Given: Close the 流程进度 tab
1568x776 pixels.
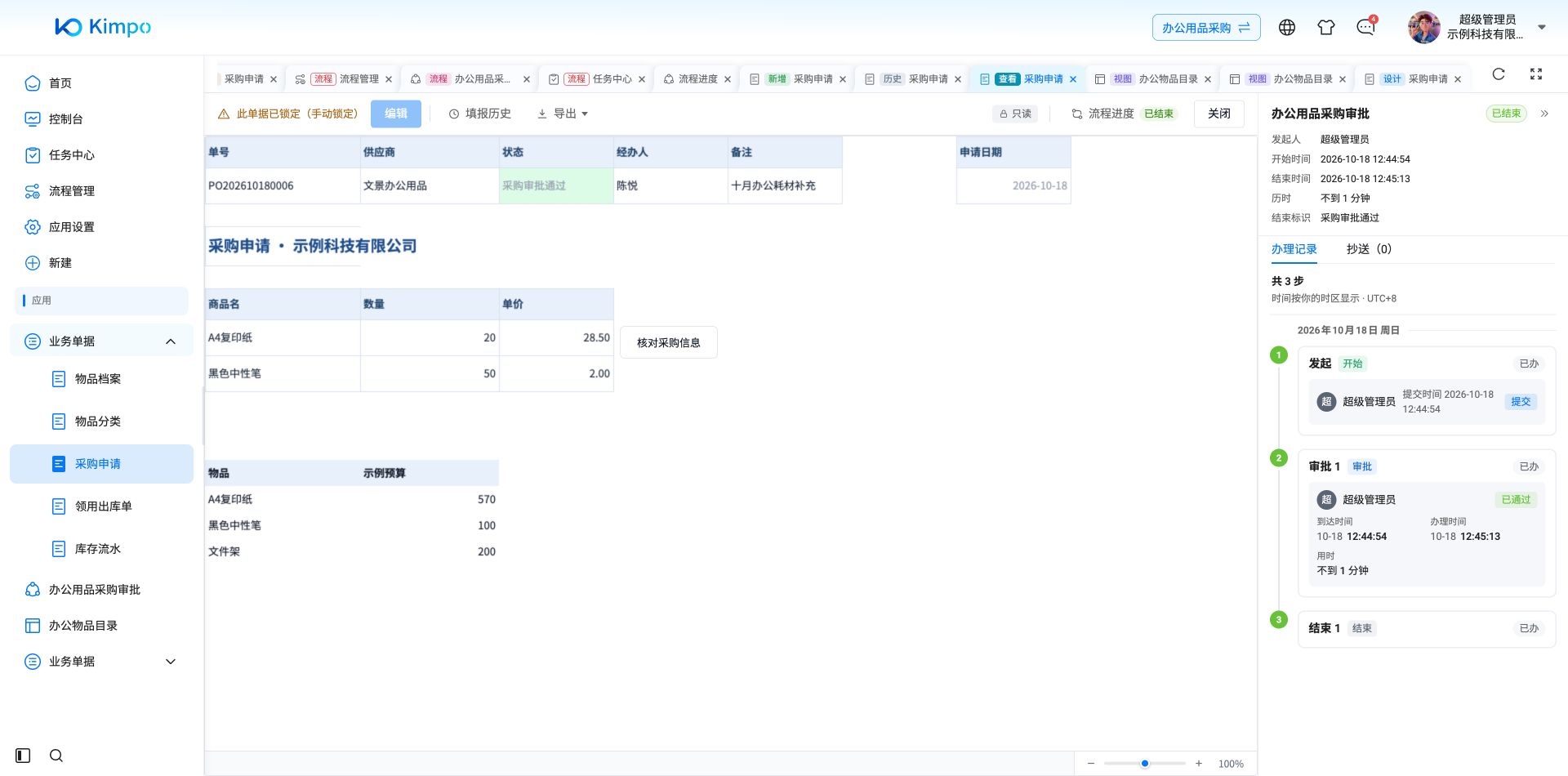Looking at the screenshot, I should pos(728,79).
